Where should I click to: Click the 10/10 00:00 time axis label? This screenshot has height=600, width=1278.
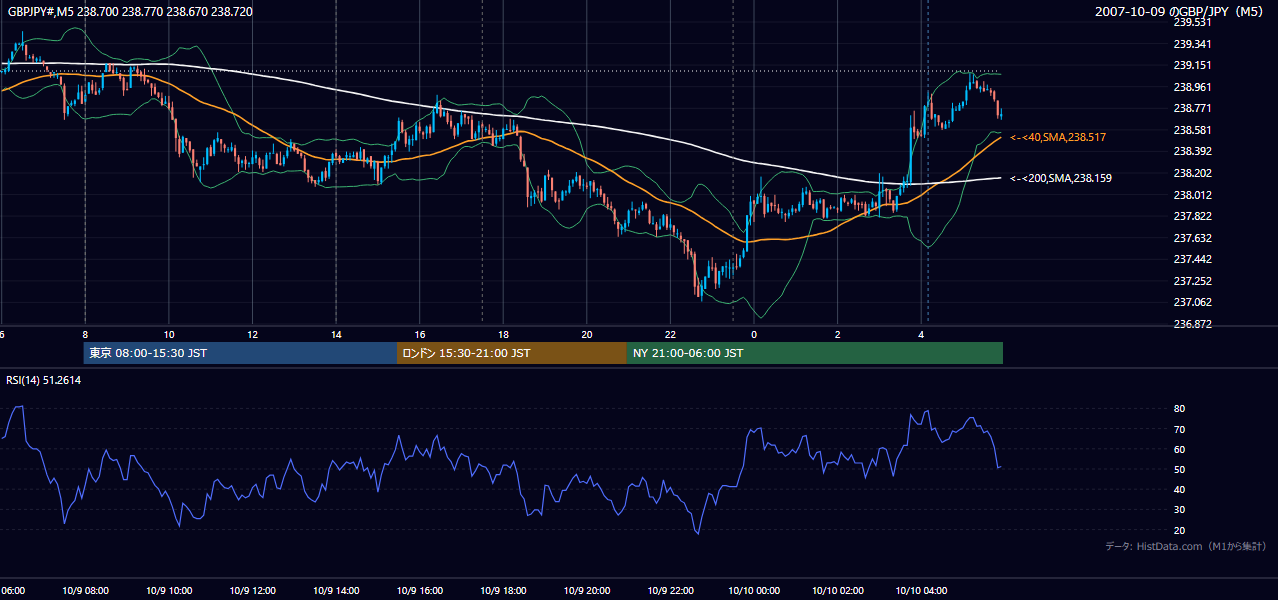click(x=753, y=591)
